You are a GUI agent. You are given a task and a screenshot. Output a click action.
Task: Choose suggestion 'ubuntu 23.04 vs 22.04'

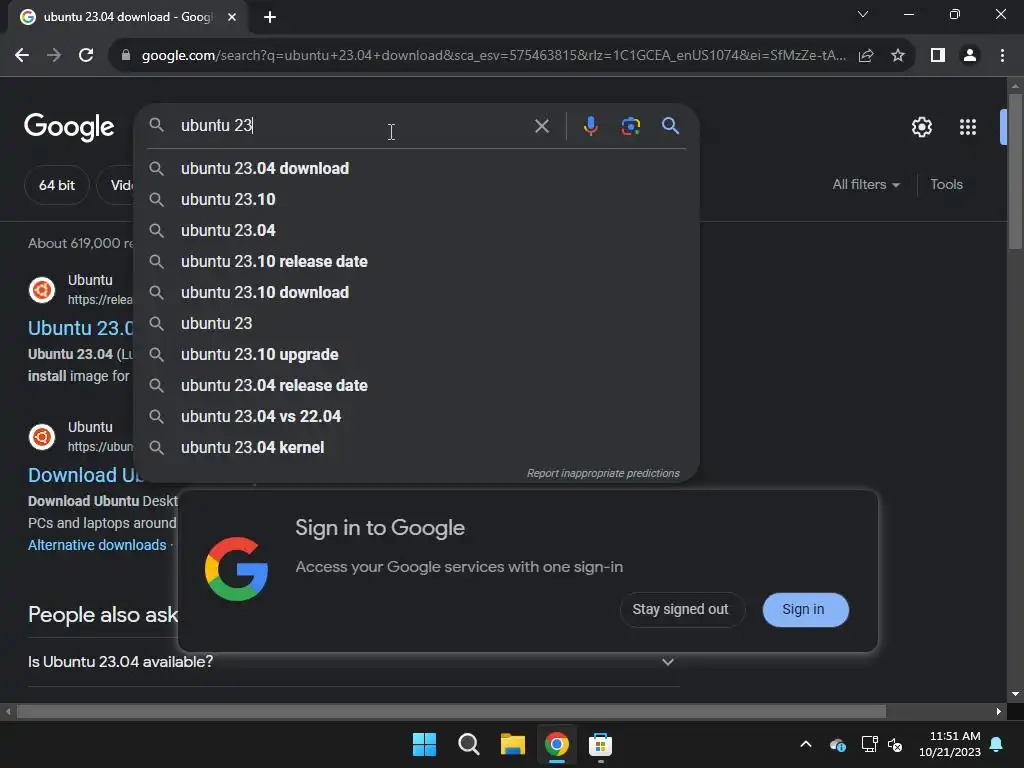click(x=416, y=417)
